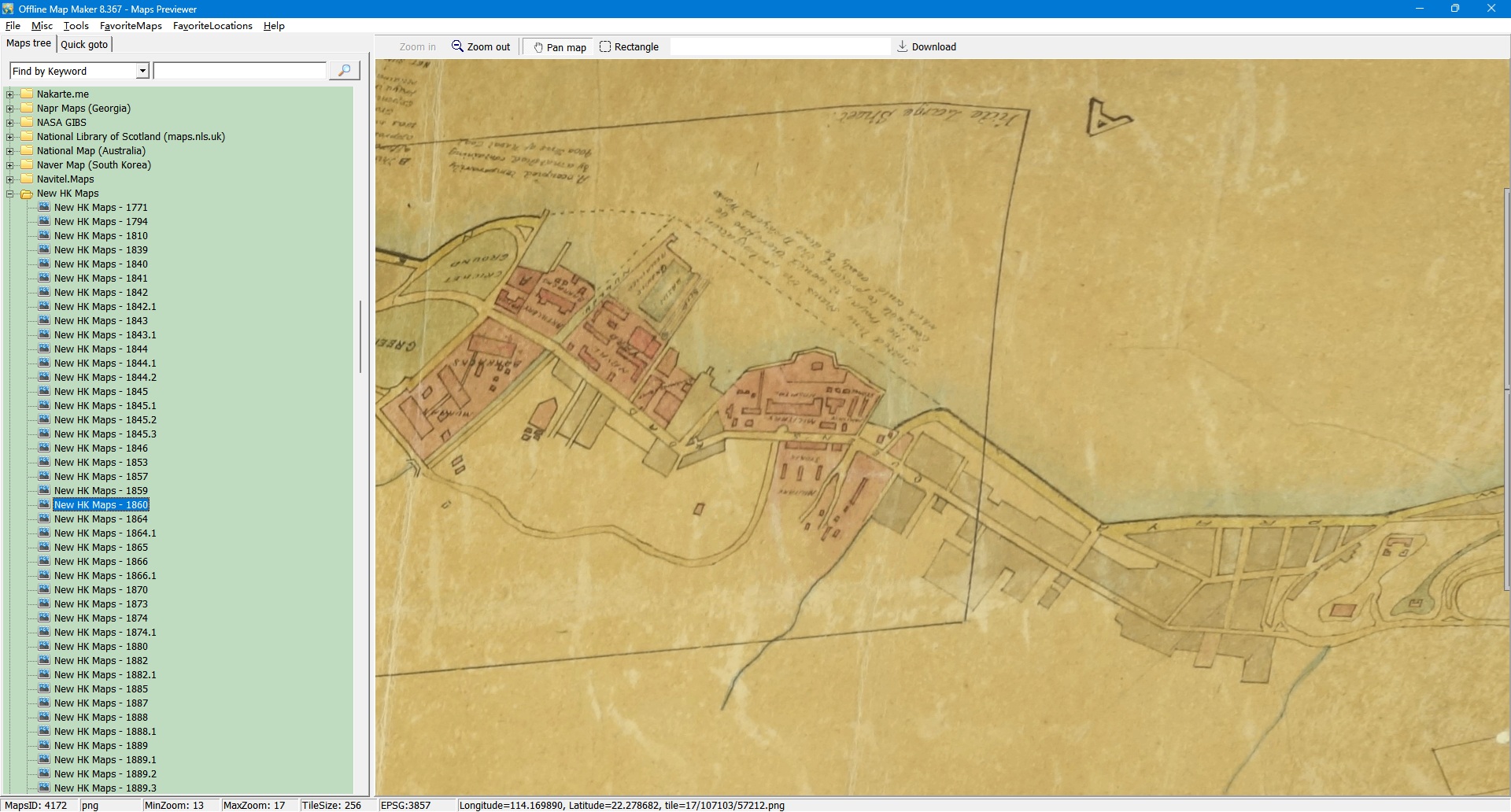Viewport: 1511px width, 812px height.
Task: Click the maps tree vertical scrollbar
Action: point(360,337)
